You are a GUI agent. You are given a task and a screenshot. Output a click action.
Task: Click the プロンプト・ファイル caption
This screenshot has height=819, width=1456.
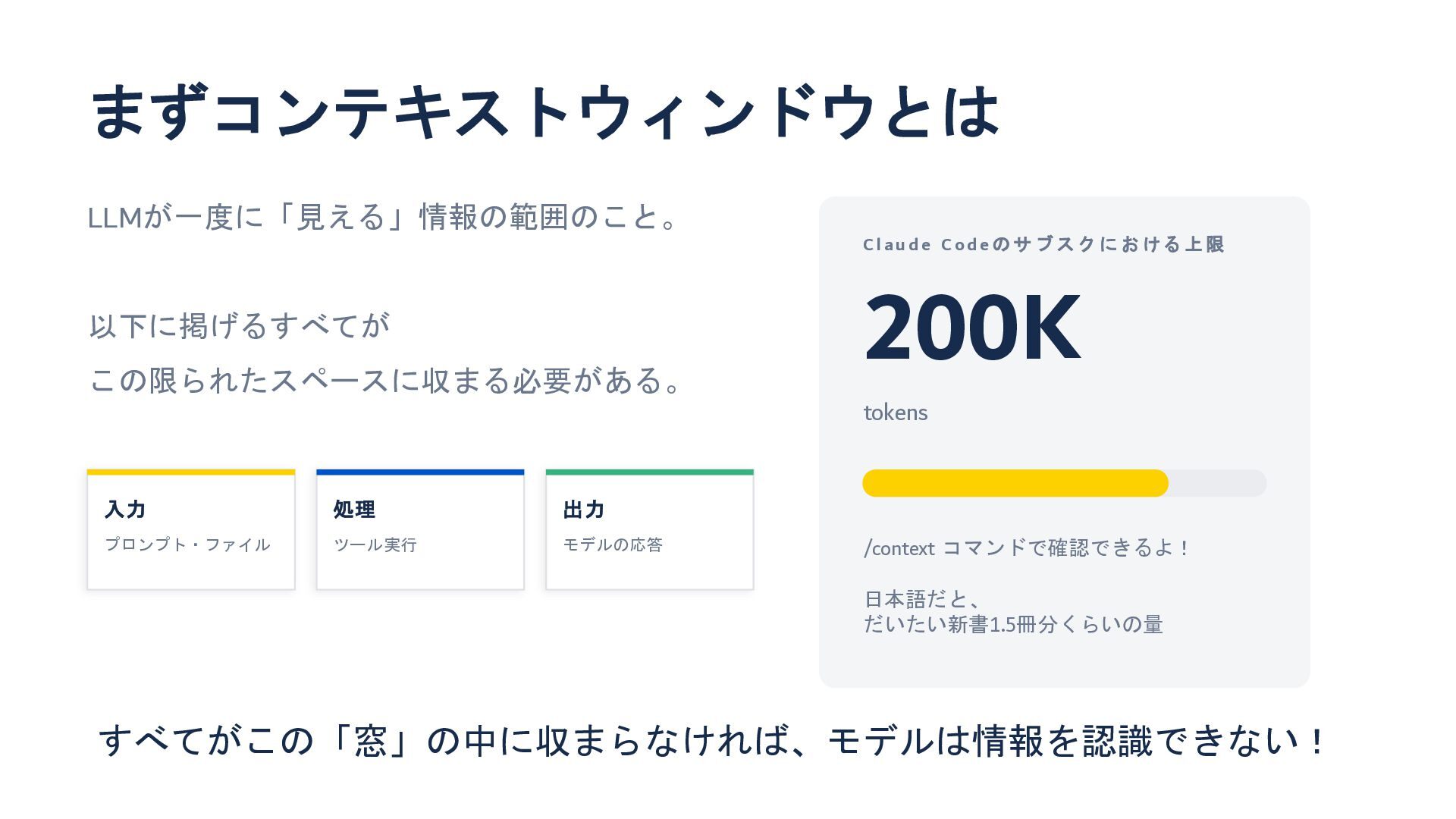[187, 544]
